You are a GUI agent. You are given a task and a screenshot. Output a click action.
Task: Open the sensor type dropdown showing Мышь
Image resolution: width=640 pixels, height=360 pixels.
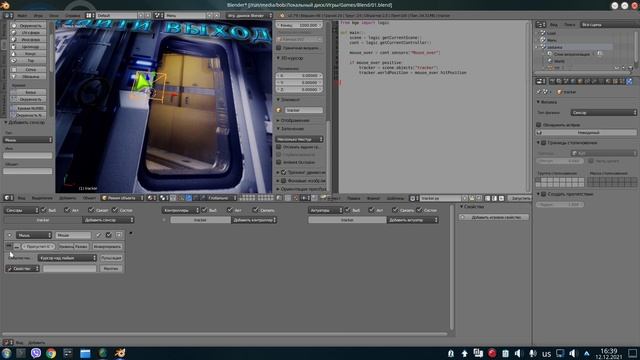pos(34,235)
